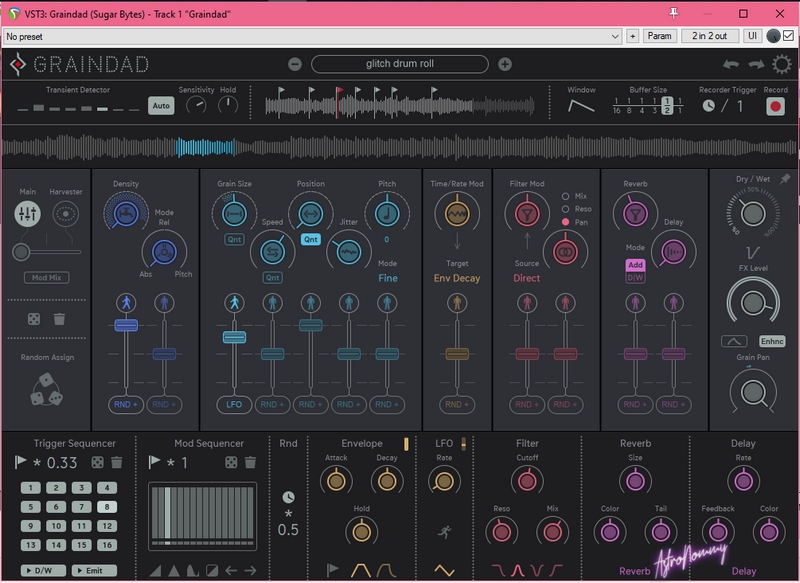Toggle the highlighted Position Qnt button
This screenshot has height=583, width=800.
(x=311, y=239)
